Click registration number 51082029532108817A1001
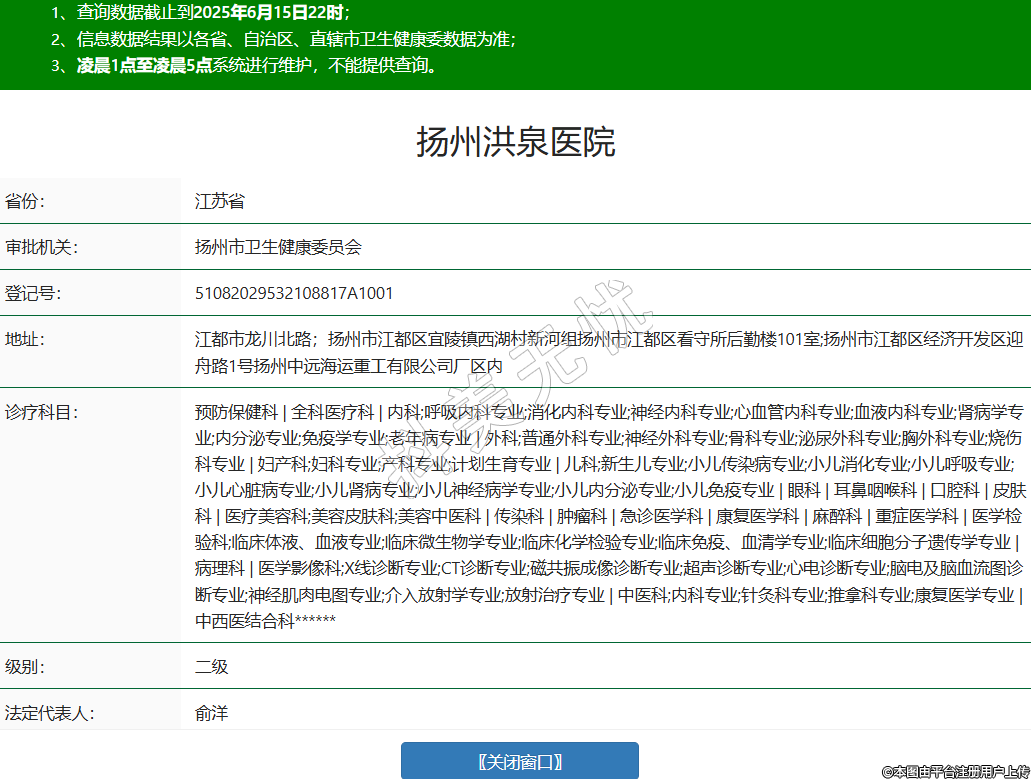Image resolution: width=1031 pixels, height=779 pixels. tap(294, 293)
